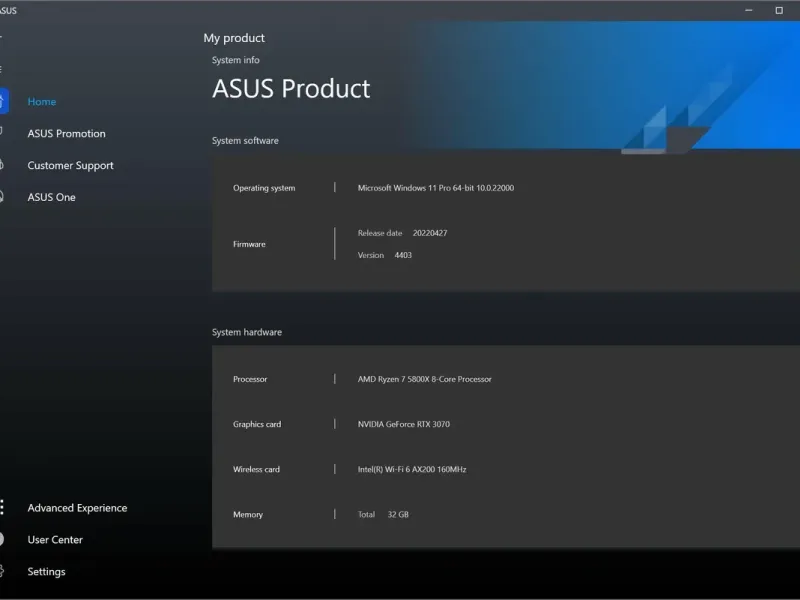This screenshot has width=800, height=600.
Task: Click the 'Operating system' label
Action: (x=264, y=188)
